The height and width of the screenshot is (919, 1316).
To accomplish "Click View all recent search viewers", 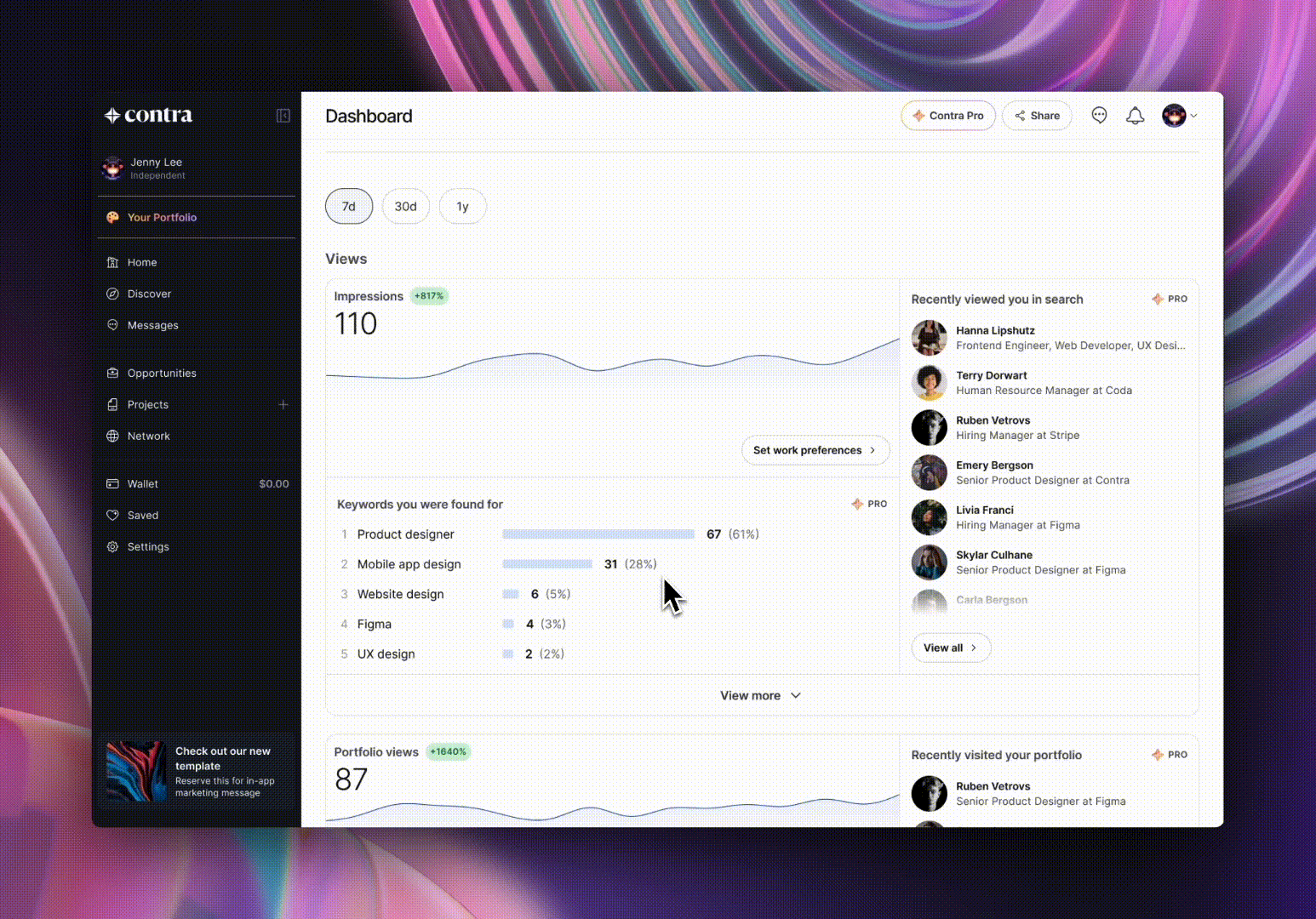I will tap(951, 648).
